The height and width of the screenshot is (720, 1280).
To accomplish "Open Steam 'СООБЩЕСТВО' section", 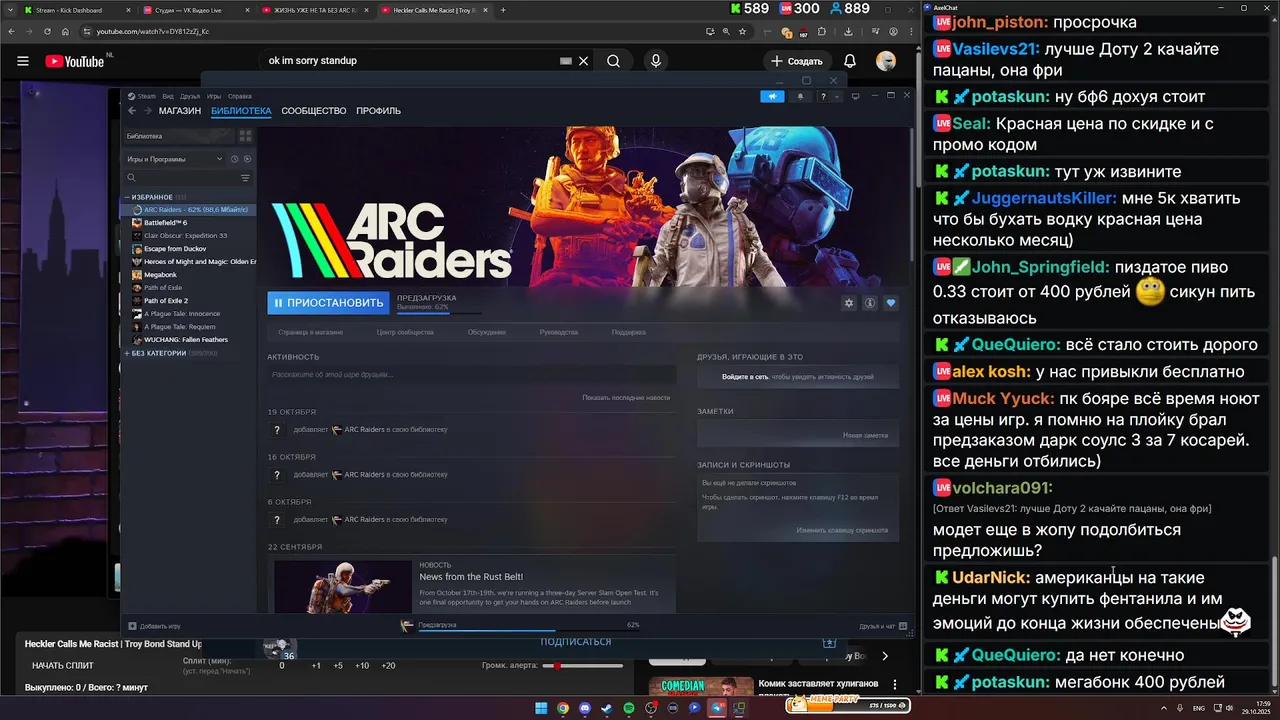I will [x=313, y=111].
